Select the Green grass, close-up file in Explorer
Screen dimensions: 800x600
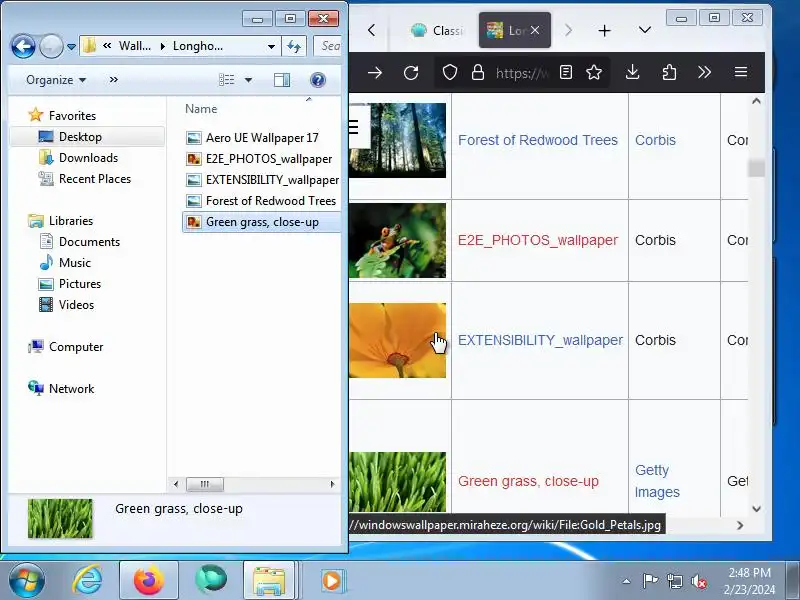tap(262, 222)
